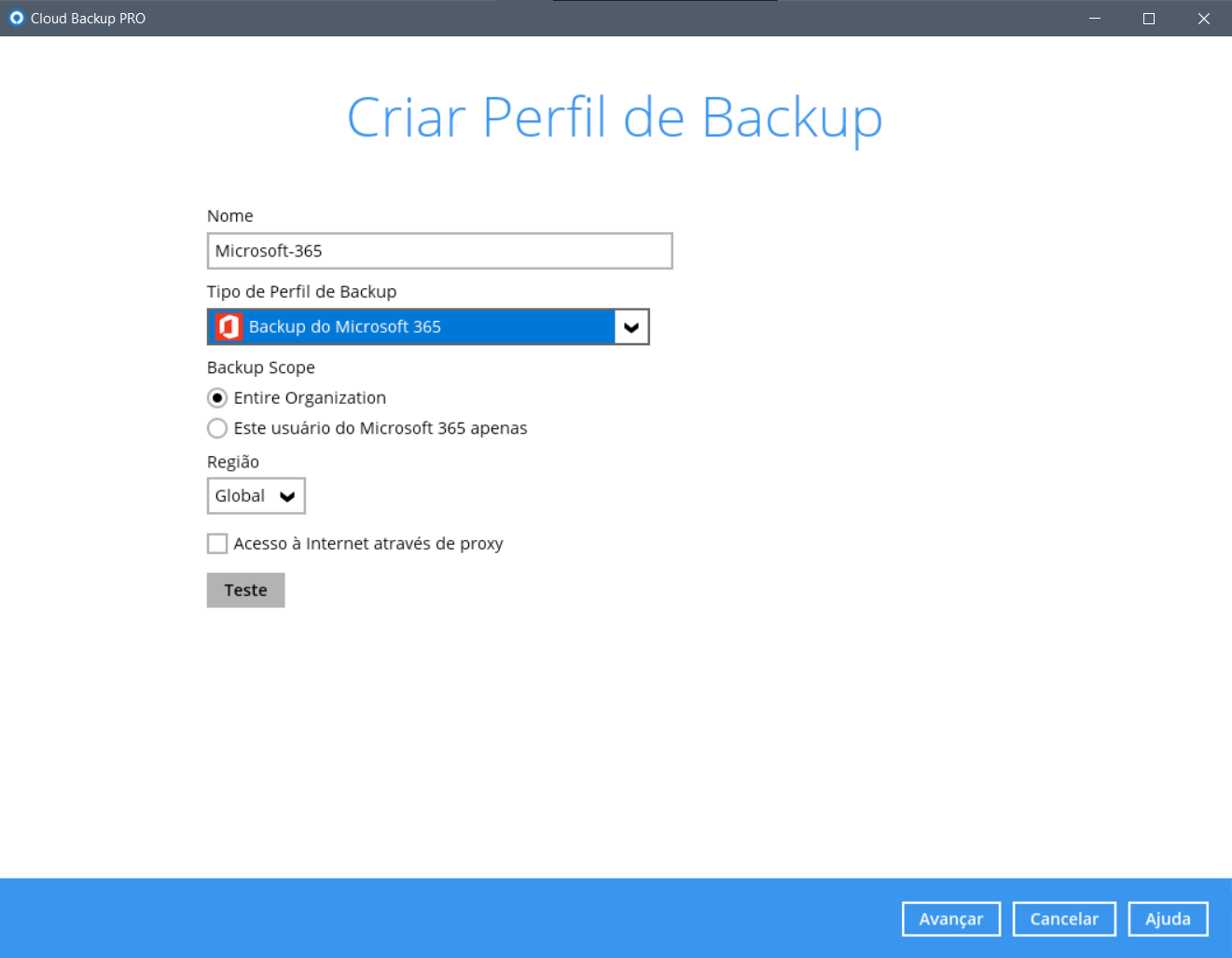Open help with the Ajuda button

pos(1168,919)
